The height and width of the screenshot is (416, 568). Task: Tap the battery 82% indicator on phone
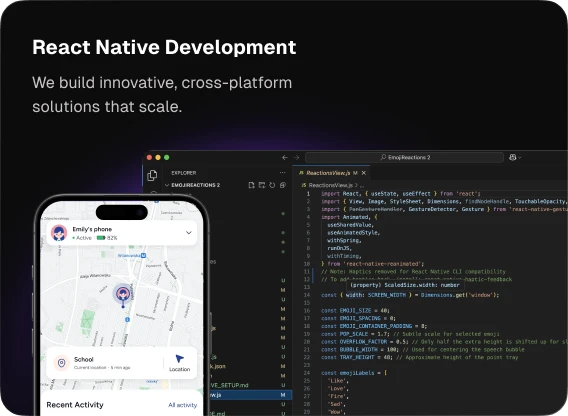(107, 238)
